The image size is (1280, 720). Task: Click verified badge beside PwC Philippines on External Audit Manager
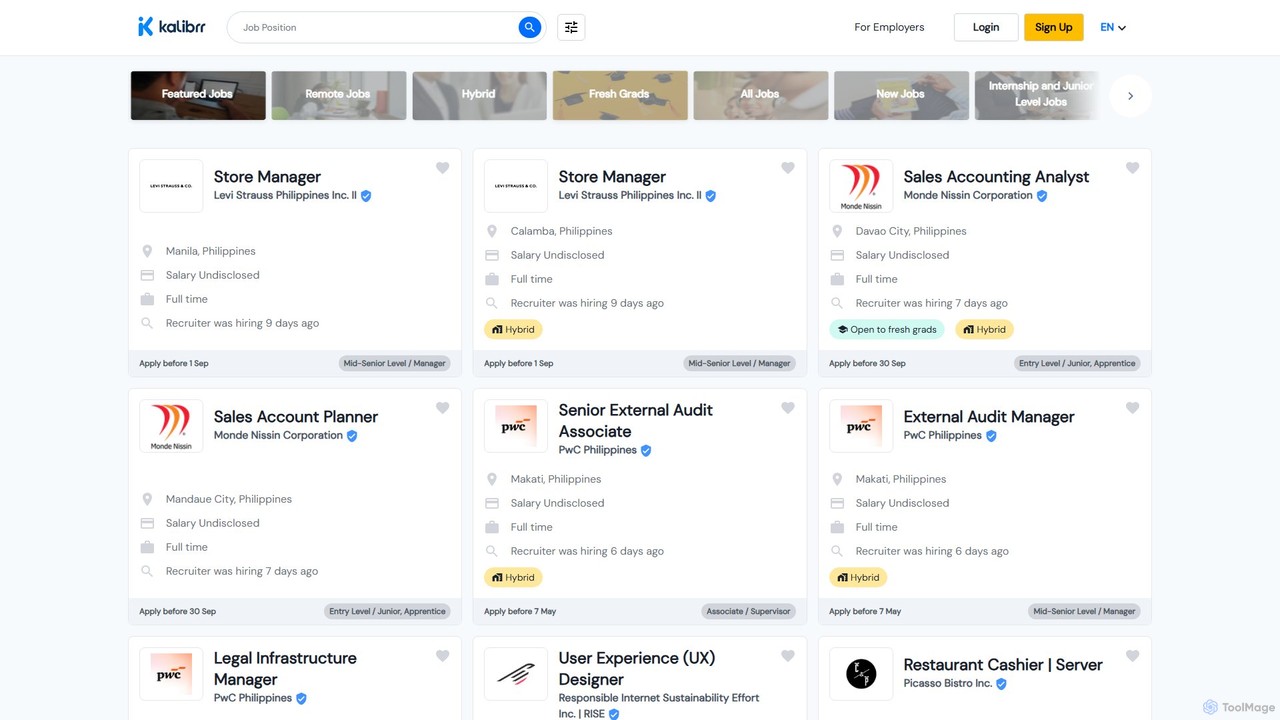point(991,436)
